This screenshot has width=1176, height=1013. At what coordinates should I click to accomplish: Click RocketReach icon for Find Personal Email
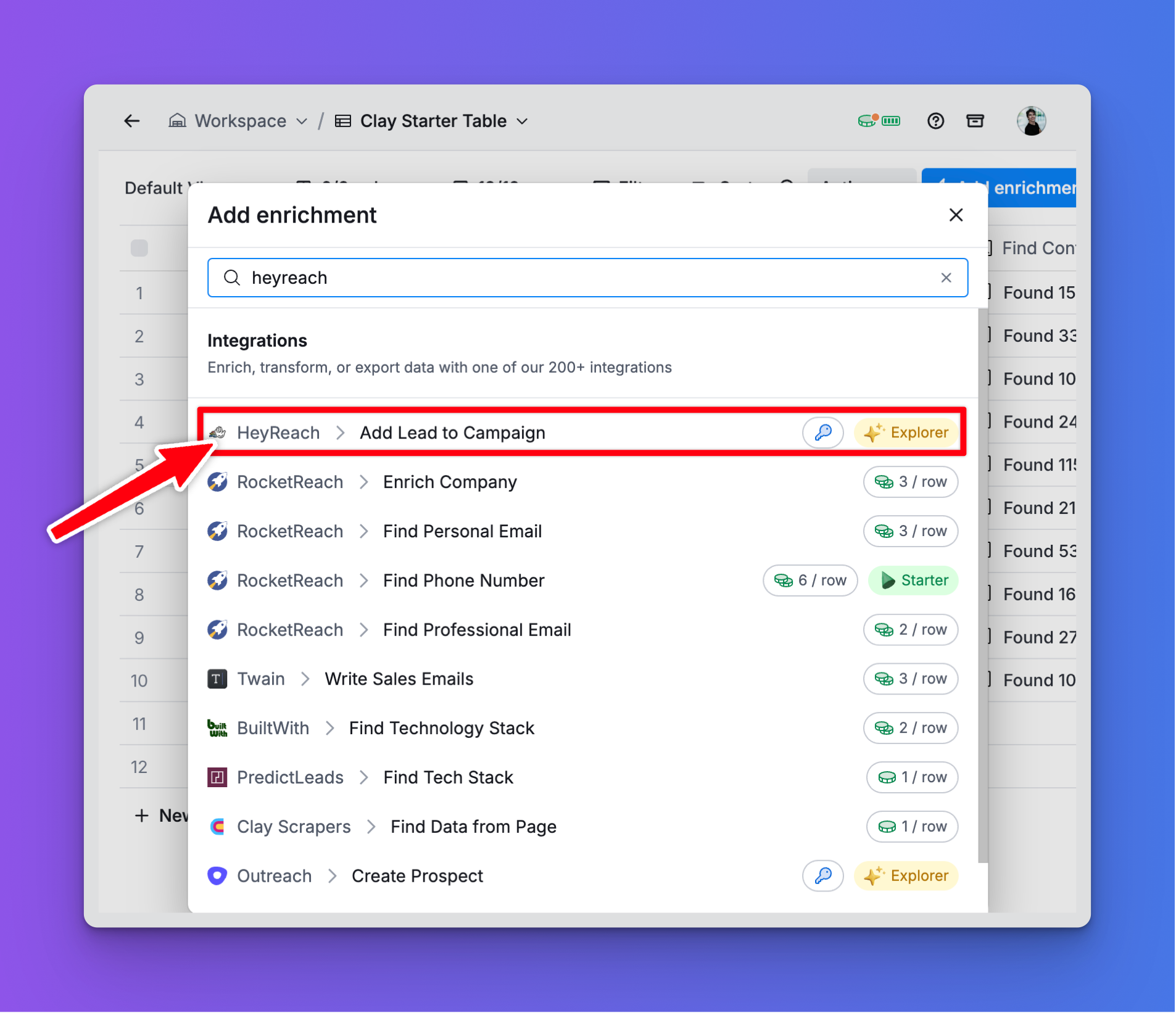217,531
